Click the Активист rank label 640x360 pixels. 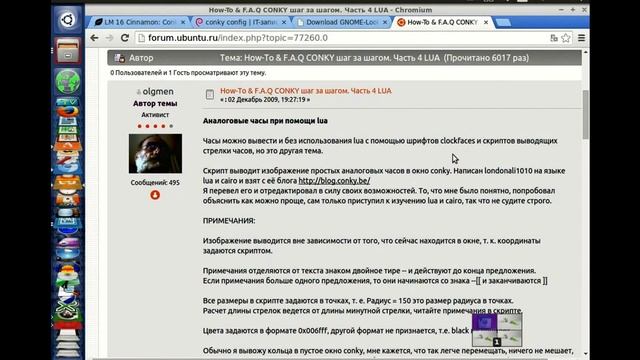pyautogui.click(x=155, y=115)
